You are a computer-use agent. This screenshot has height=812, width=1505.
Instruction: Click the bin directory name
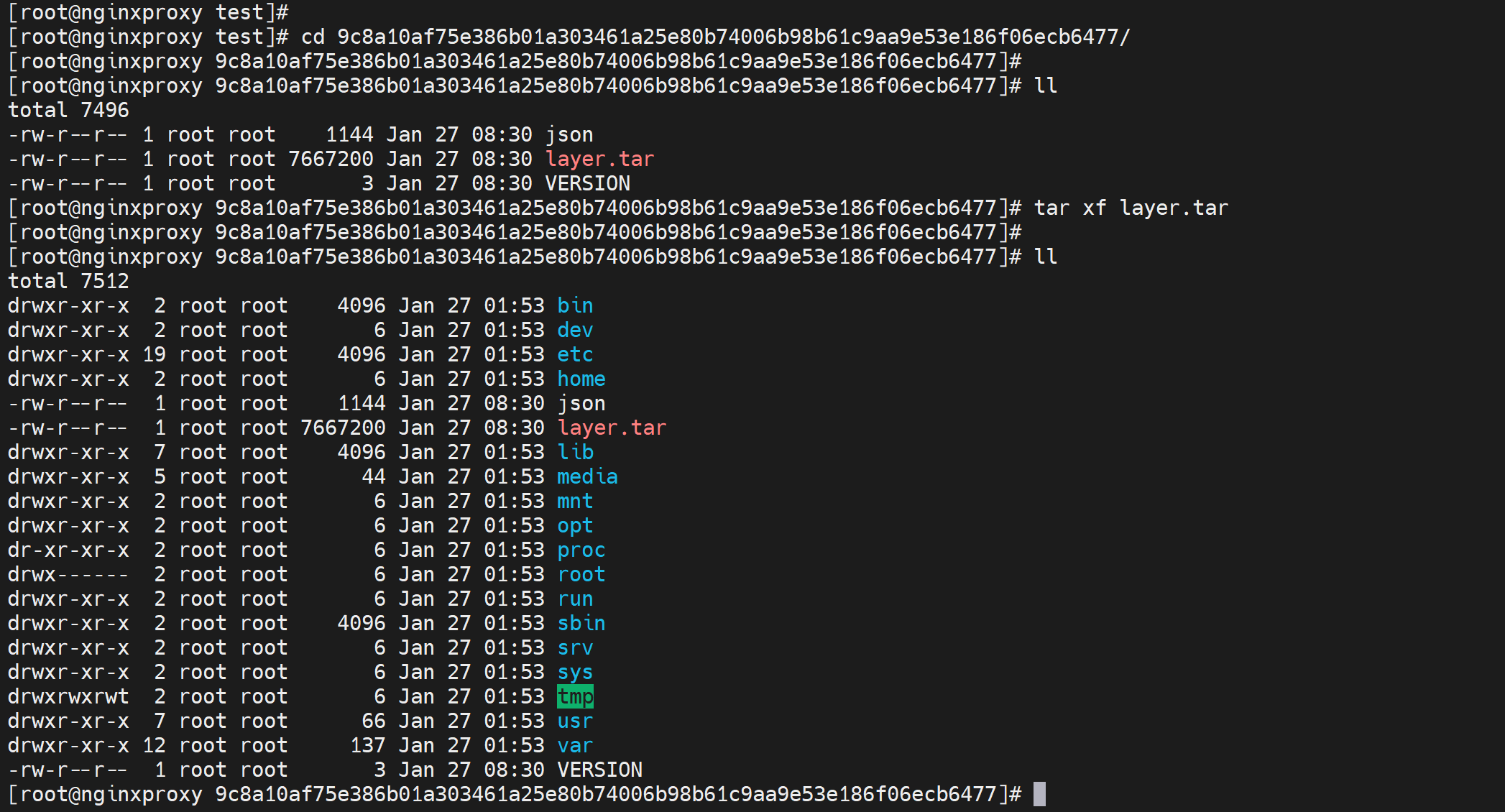click(x=575, y=305)
